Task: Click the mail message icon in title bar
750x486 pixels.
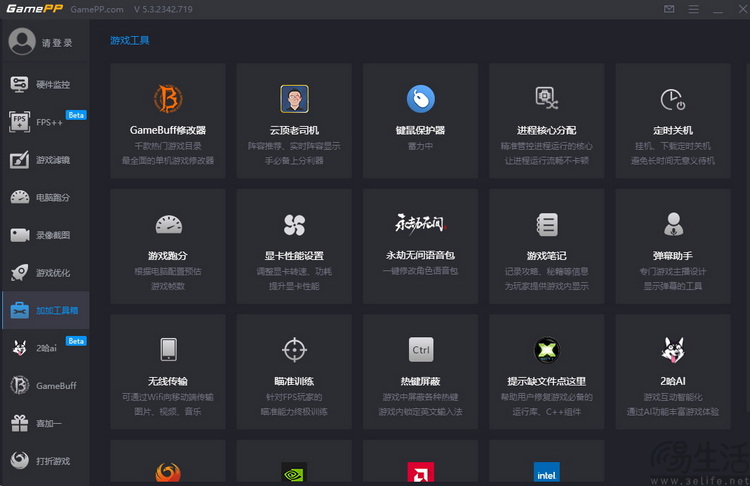Action: [668, 9]
